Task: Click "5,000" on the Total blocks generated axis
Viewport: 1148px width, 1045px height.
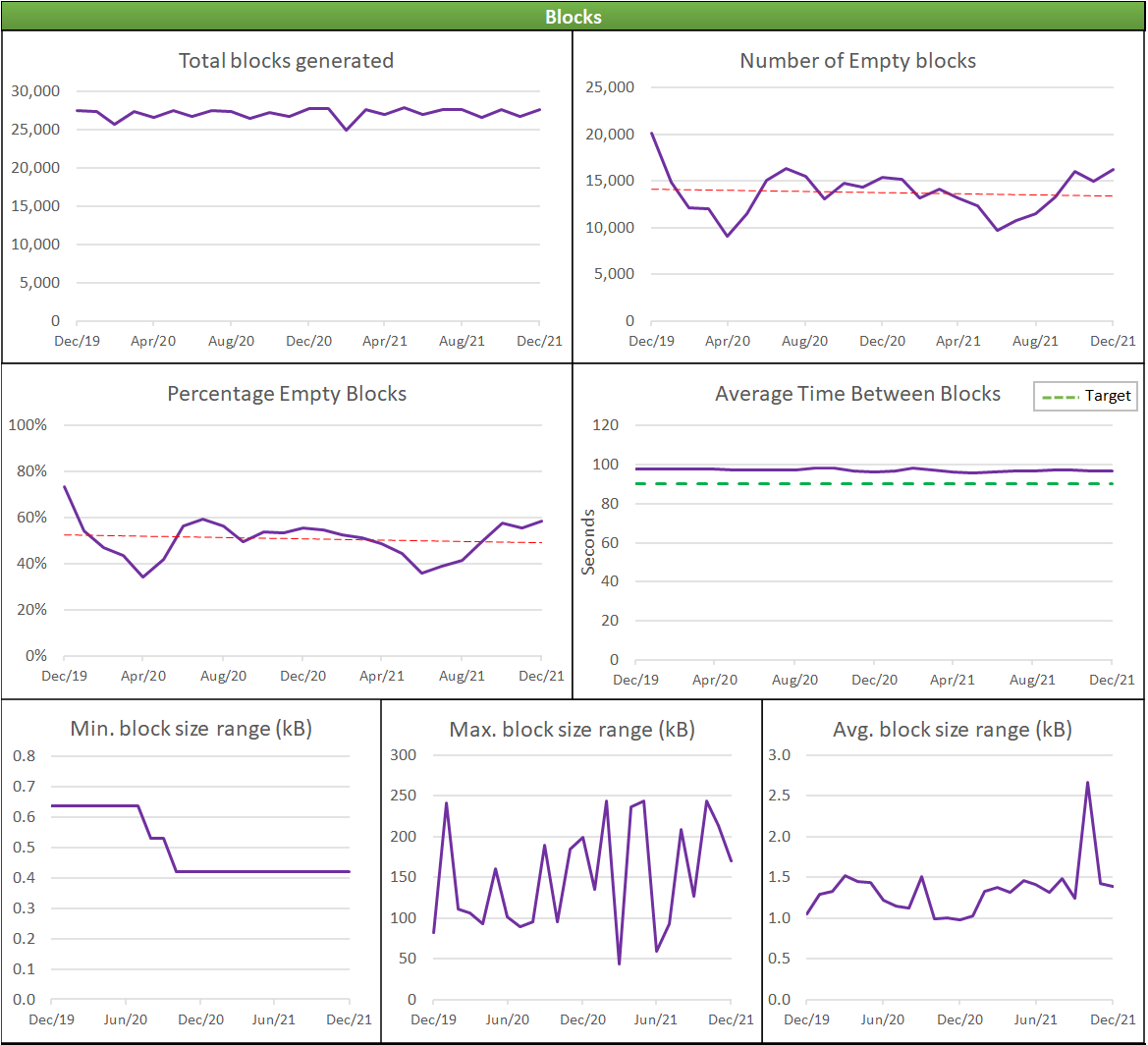Action: (x=39, y=283)
